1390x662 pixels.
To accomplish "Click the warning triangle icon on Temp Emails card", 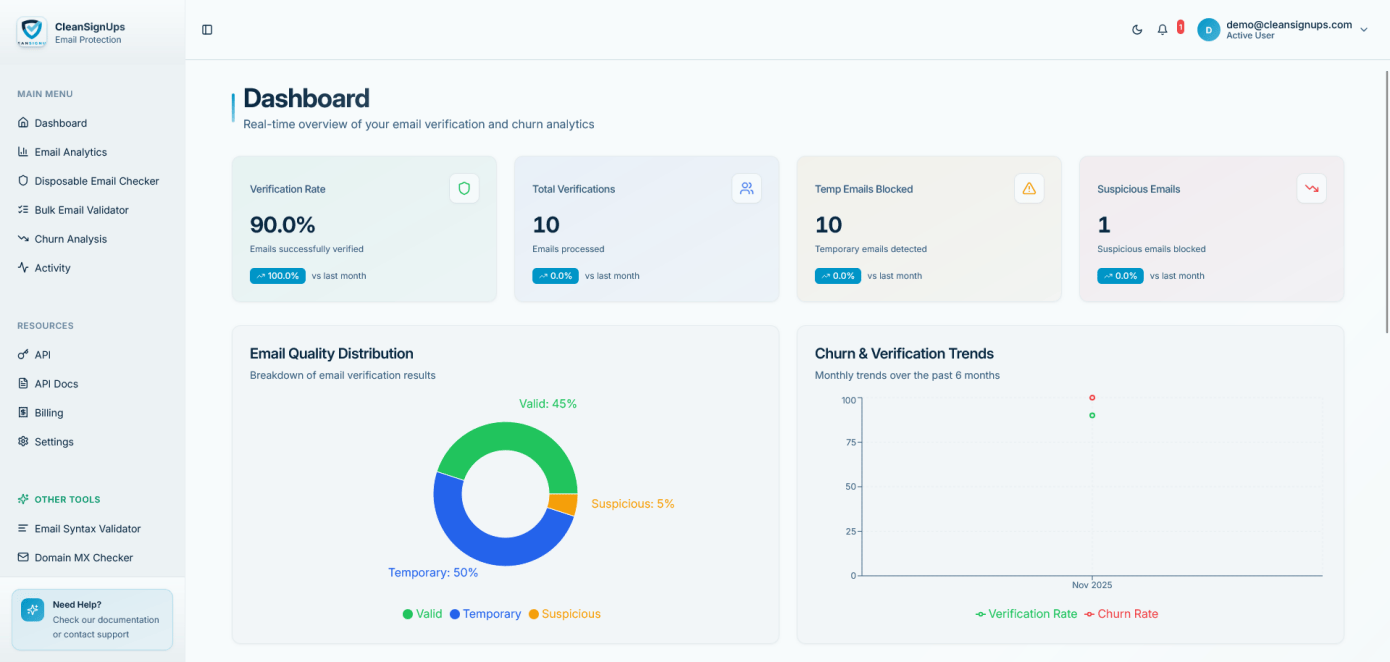I will tap(1029, 188).
